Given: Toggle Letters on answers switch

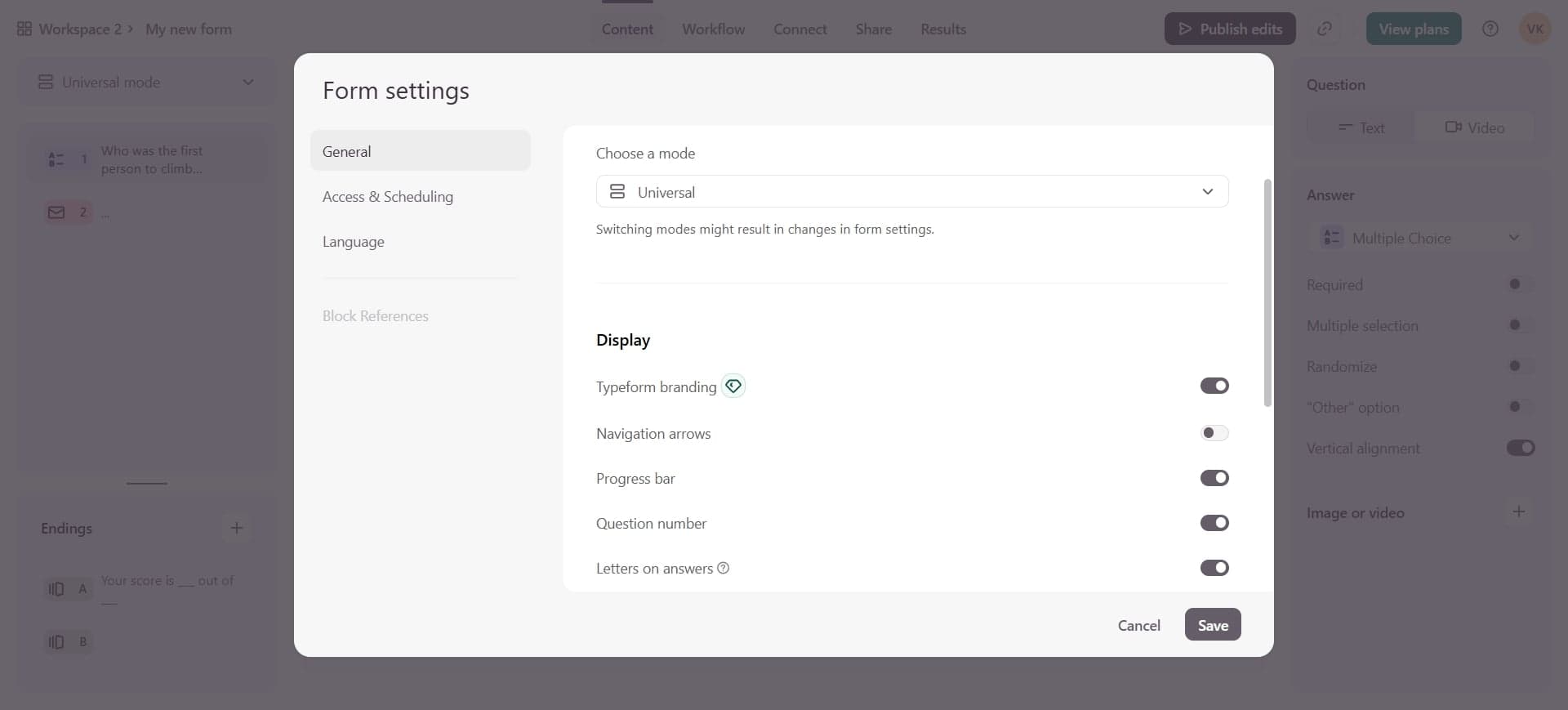Looking at the screenshot, I should (1214, 568).
